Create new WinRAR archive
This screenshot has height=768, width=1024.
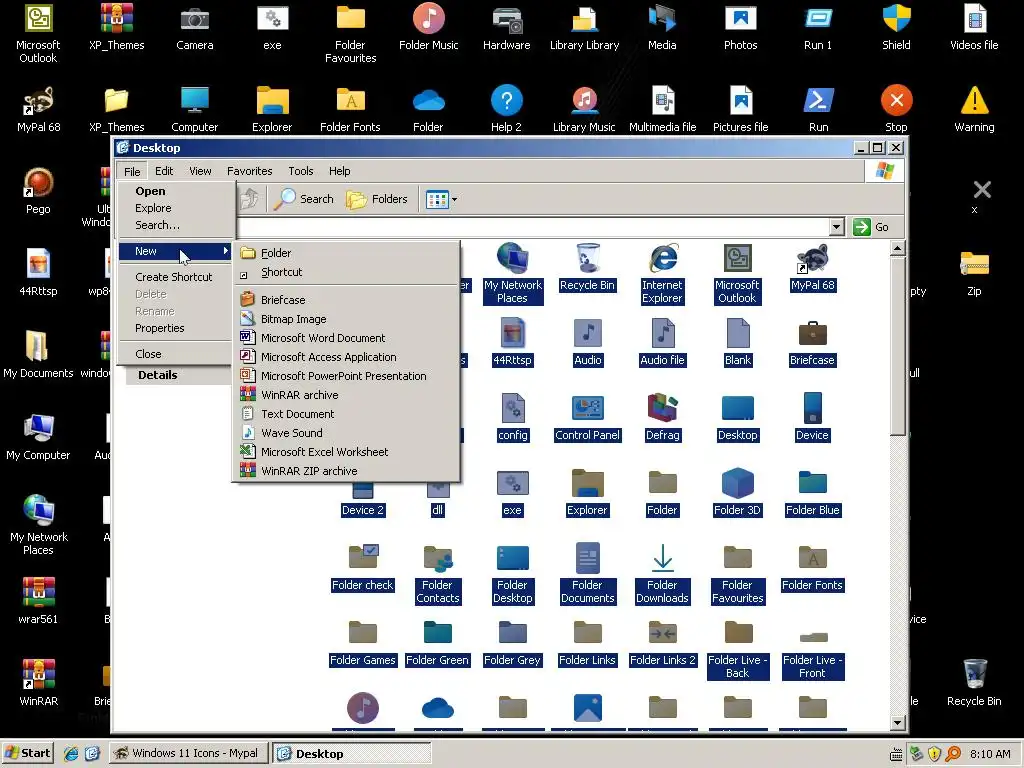tap(346, 394)
